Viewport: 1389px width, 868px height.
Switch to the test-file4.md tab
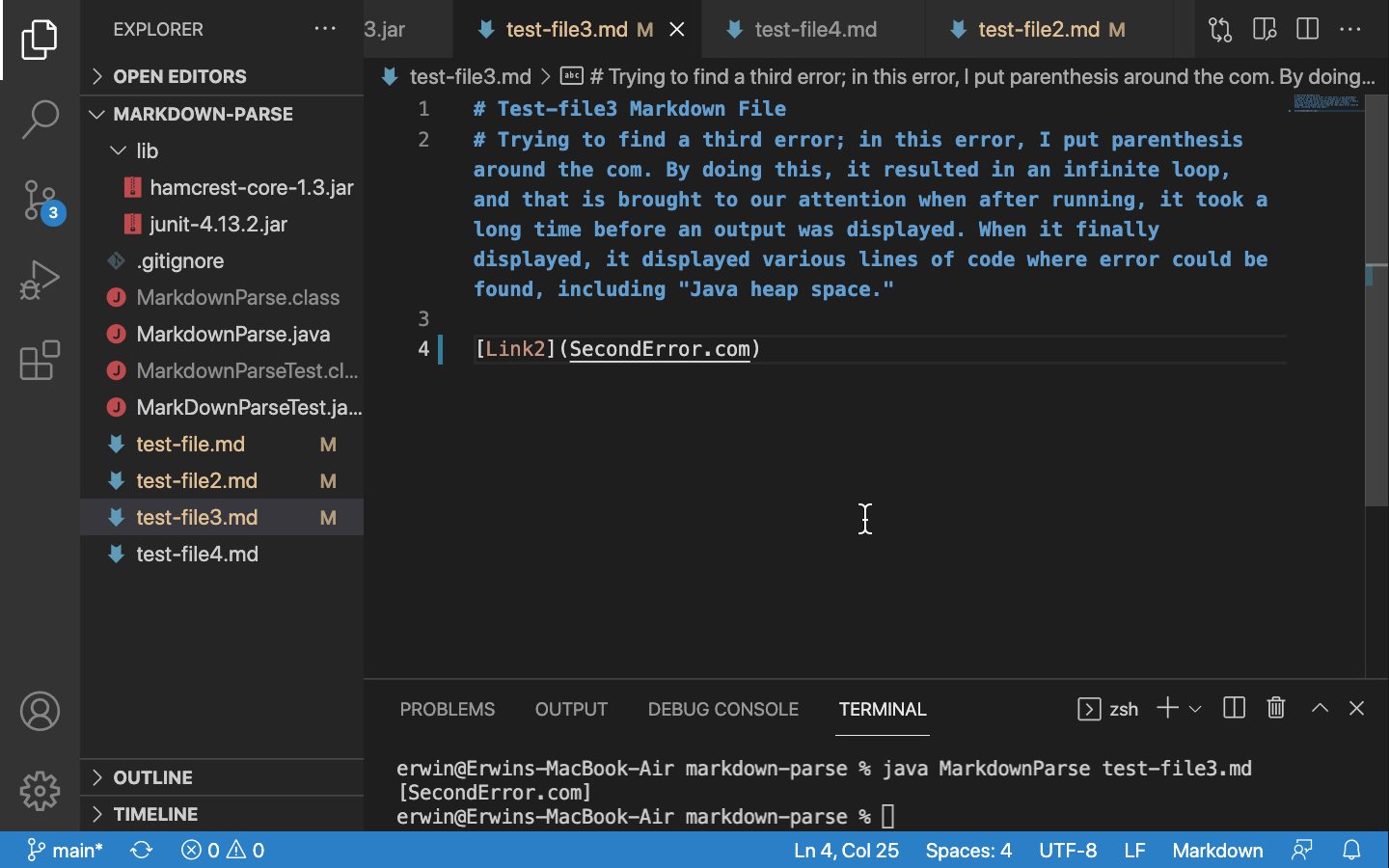point(814,30)
